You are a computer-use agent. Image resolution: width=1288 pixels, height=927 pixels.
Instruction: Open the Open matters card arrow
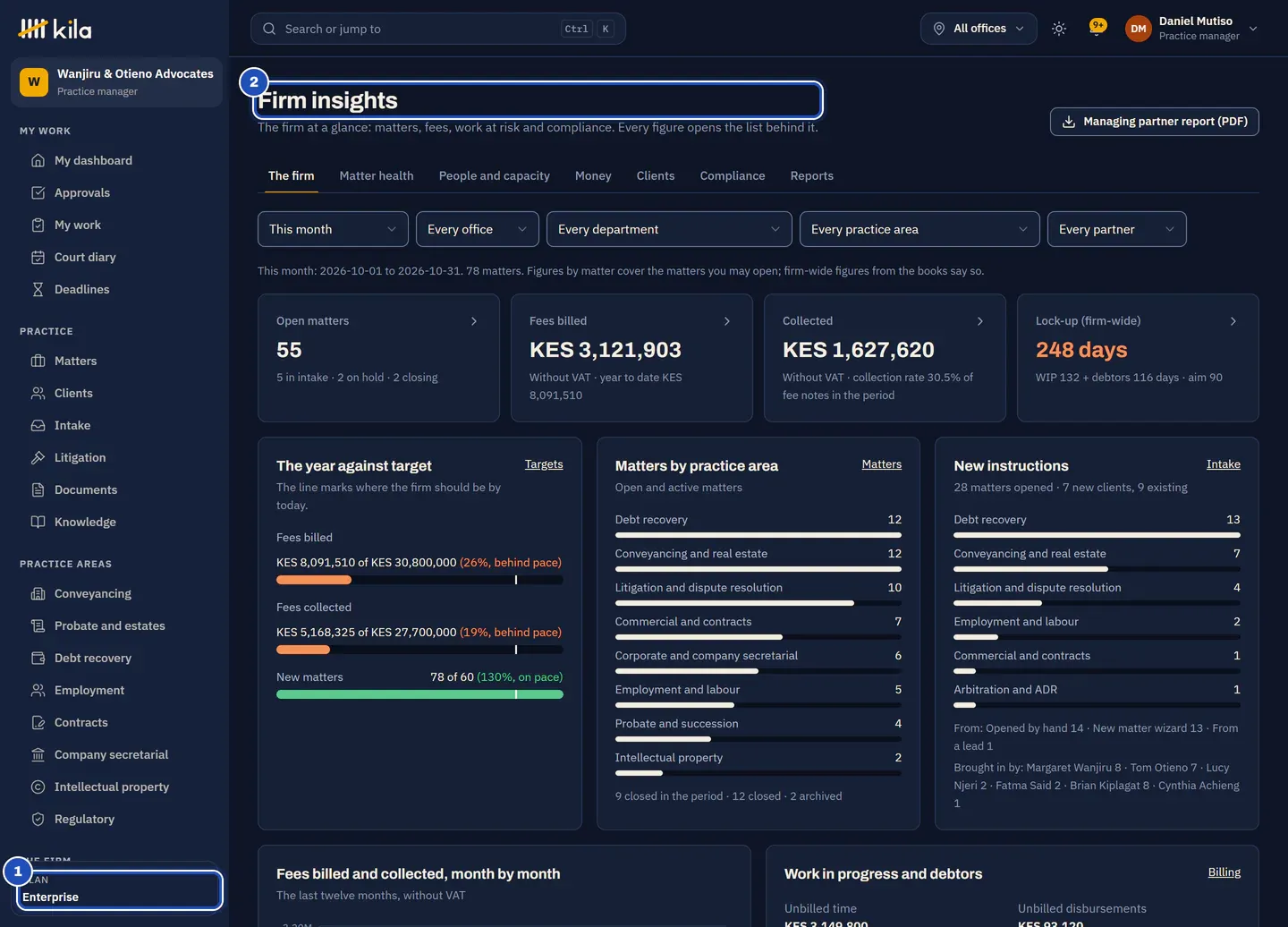(x=474, y=321)
